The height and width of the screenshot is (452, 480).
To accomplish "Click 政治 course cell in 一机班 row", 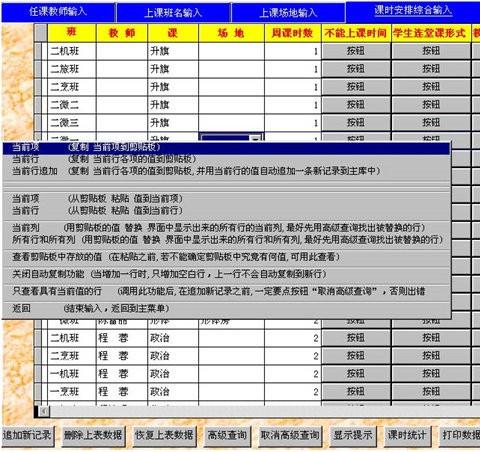I will [173, 374].
